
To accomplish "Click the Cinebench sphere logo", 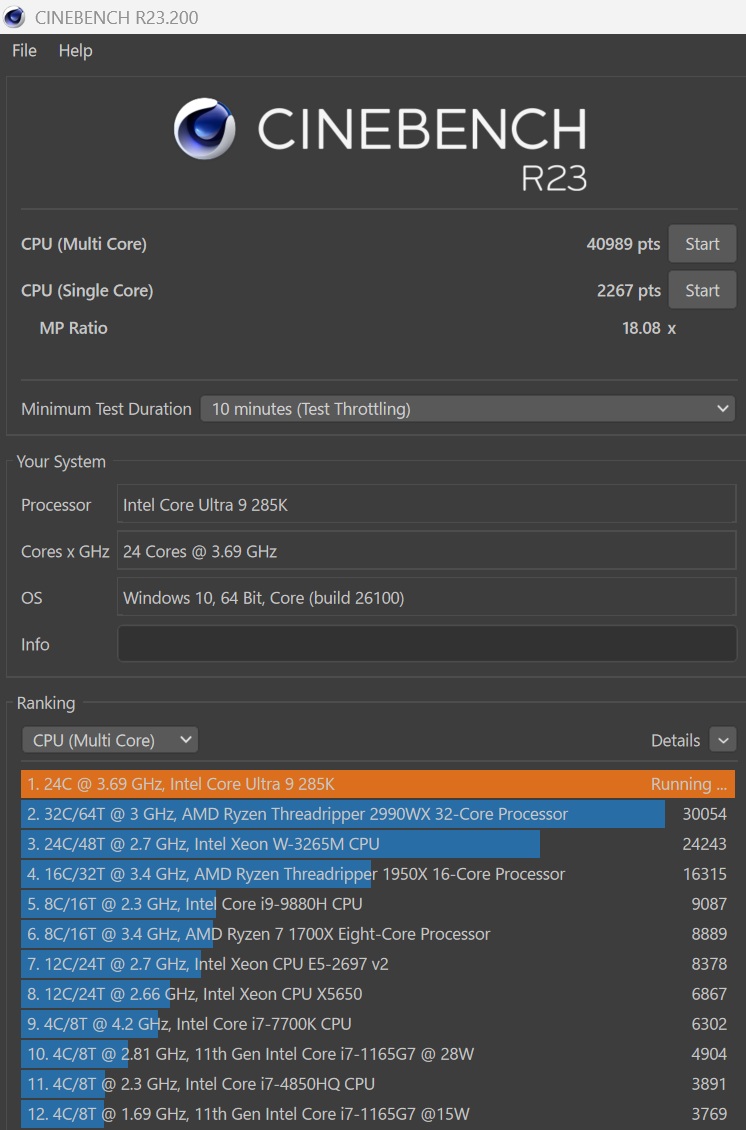I will [x=205, y=128].
